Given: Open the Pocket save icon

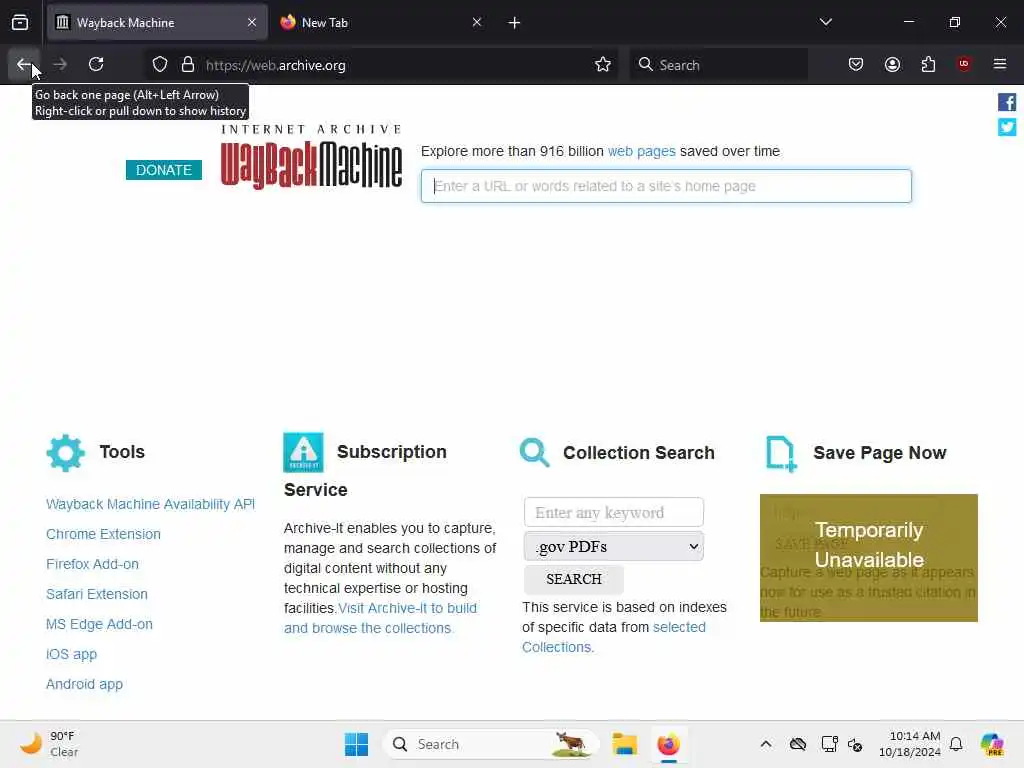Looking at the screenshot, I should tap(856, 64).
